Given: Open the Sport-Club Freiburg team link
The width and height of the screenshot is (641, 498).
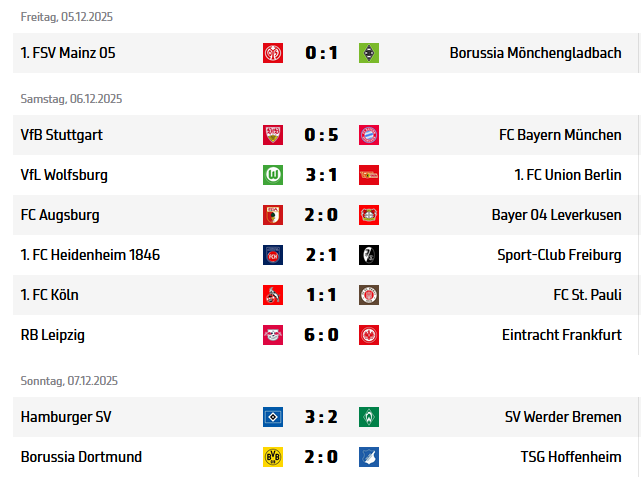Looking at the screenshot, I should click(x=559, y=255).
